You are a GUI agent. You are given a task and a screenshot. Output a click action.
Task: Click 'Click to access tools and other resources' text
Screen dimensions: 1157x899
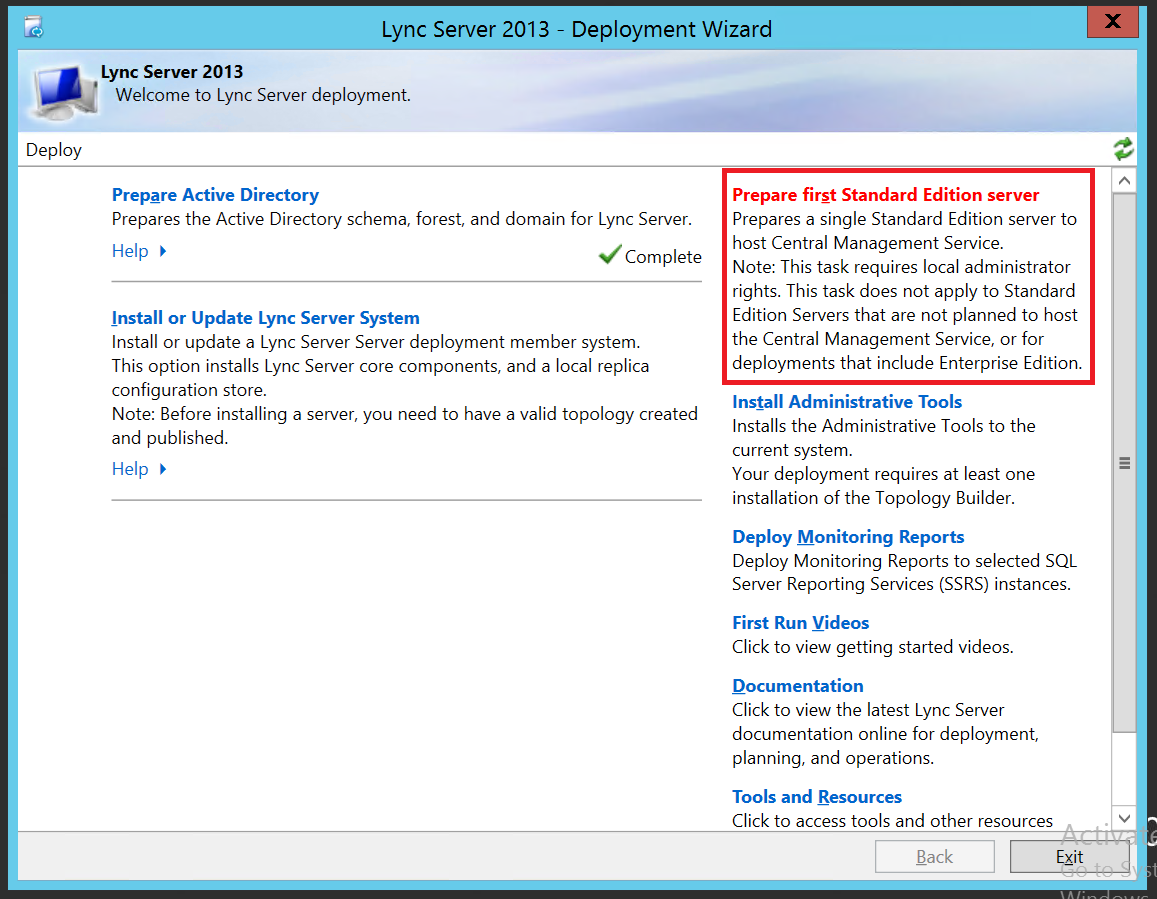892,821
